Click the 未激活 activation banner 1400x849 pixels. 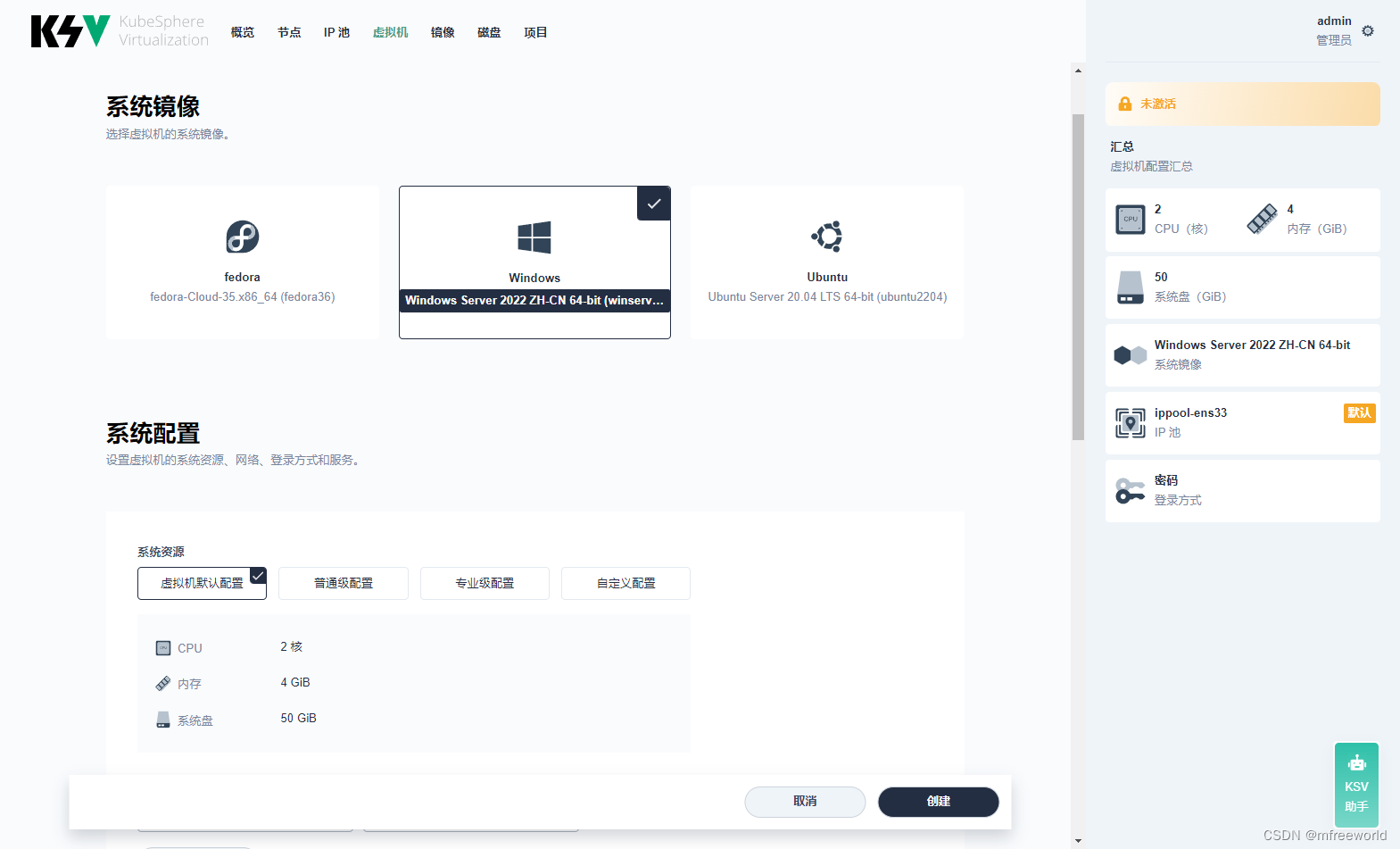[1242, 104]
